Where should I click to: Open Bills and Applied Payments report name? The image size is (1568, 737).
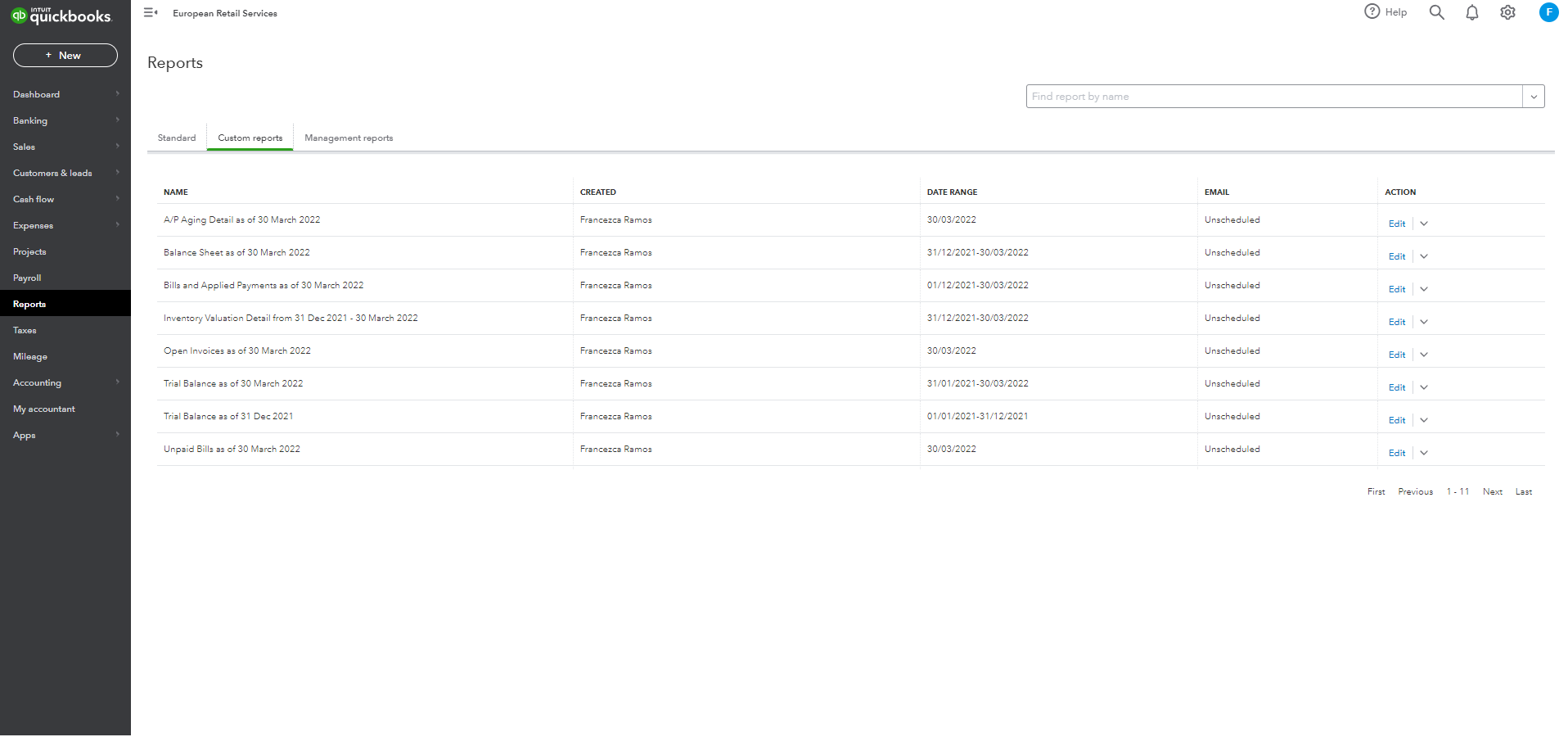(264, 285)
